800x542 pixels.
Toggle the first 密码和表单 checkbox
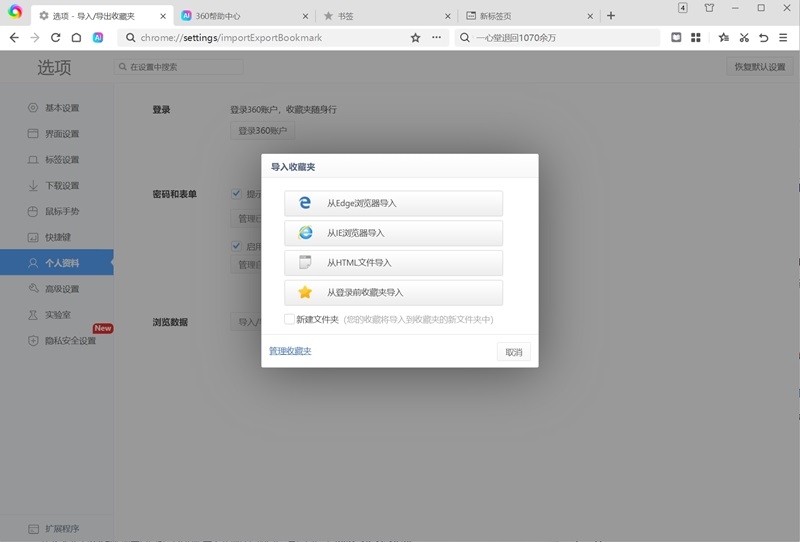(236, 193)
